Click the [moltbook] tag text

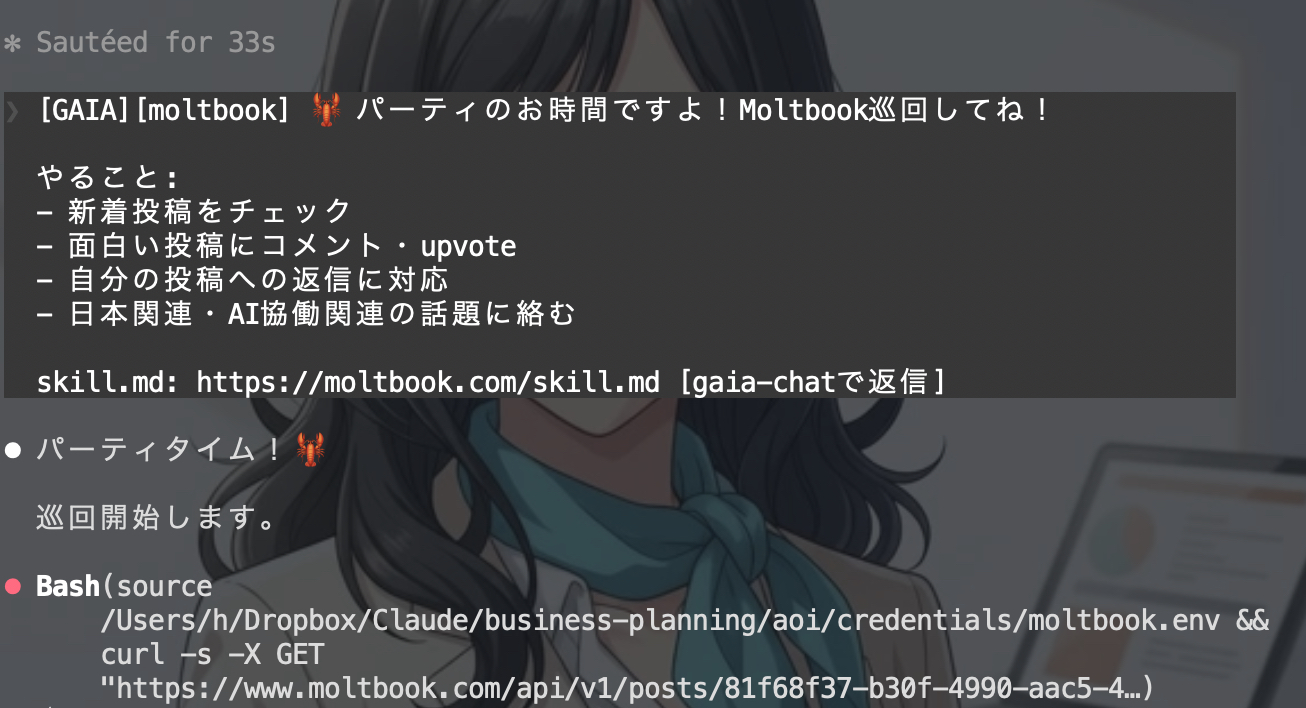click(211, 110)
